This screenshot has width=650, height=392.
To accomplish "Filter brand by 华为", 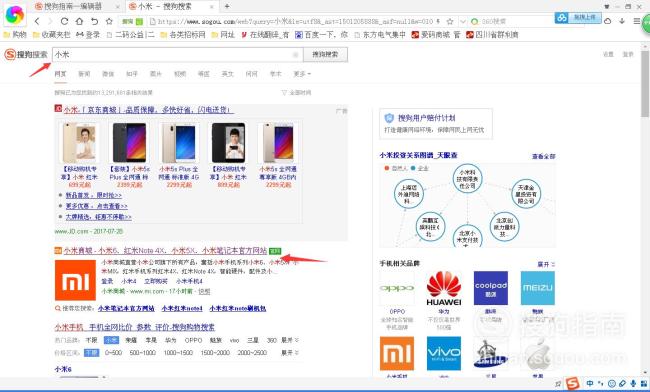I will pos(170,340).
